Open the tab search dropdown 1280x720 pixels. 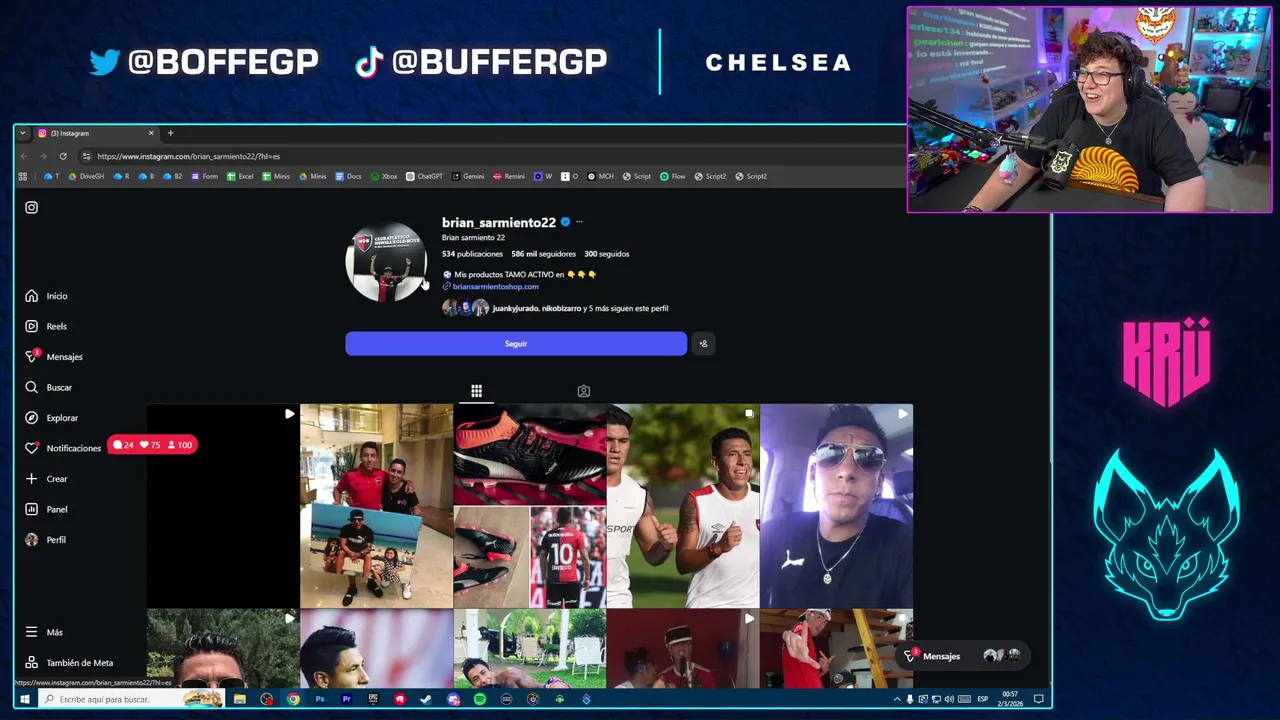coord(22,133)
